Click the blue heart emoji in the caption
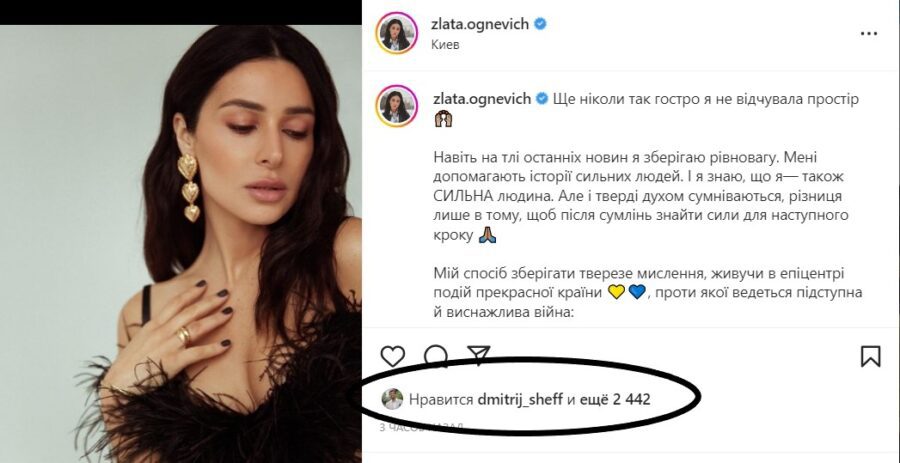This screenshot has width=900, height=463. 637,292
